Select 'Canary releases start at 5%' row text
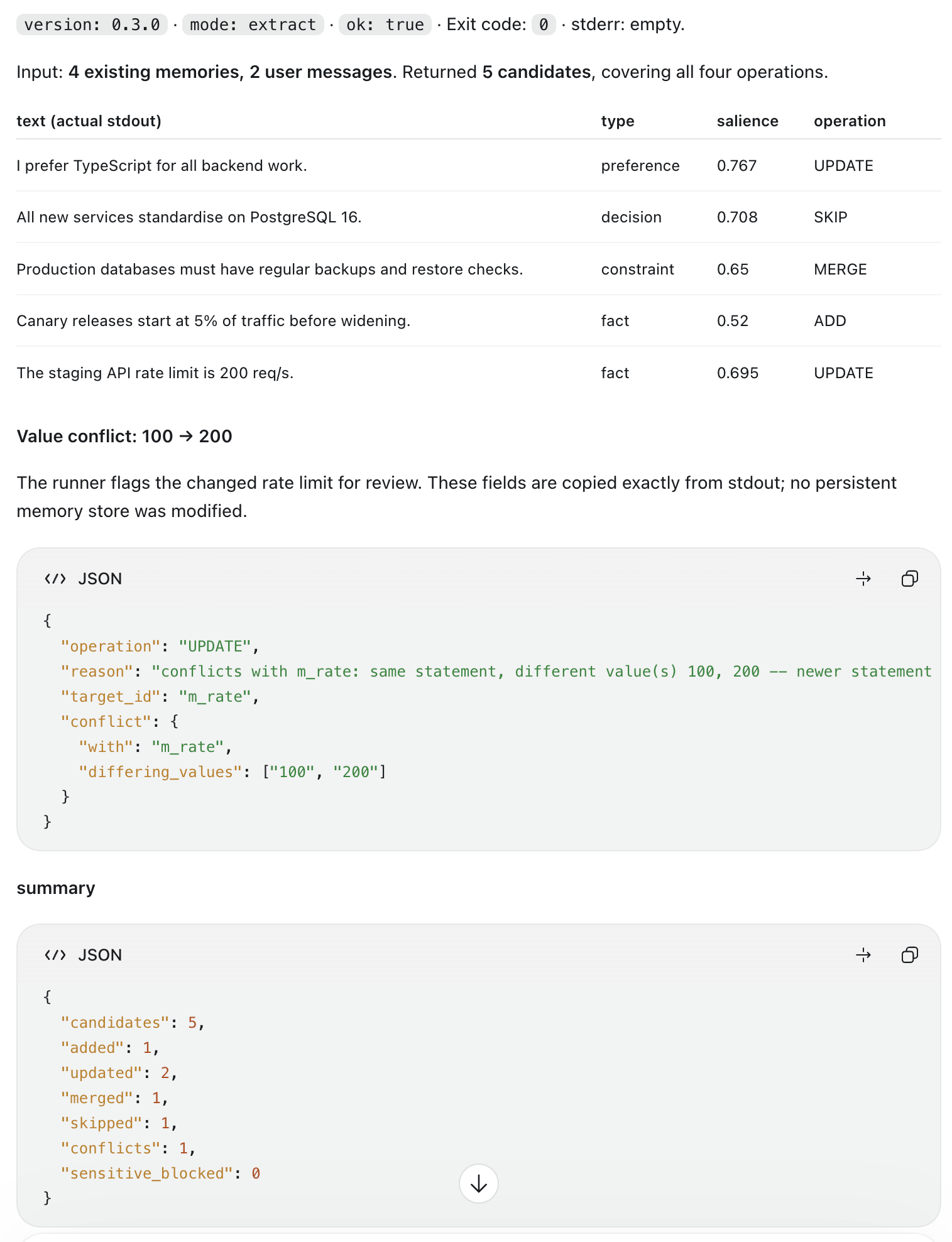The width and height of the screenshot is (952, 1242). (214, 320)
